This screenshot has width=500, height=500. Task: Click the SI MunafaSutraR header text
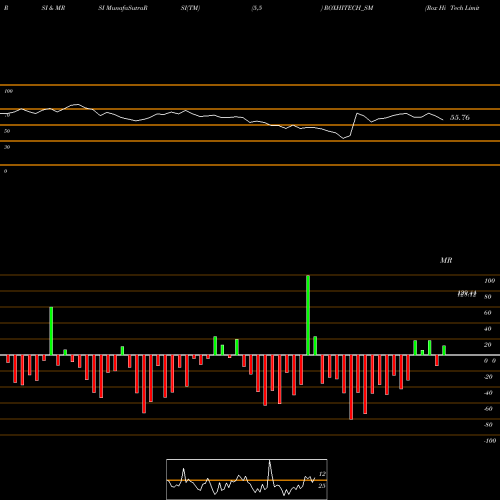[x=123, y=8]
